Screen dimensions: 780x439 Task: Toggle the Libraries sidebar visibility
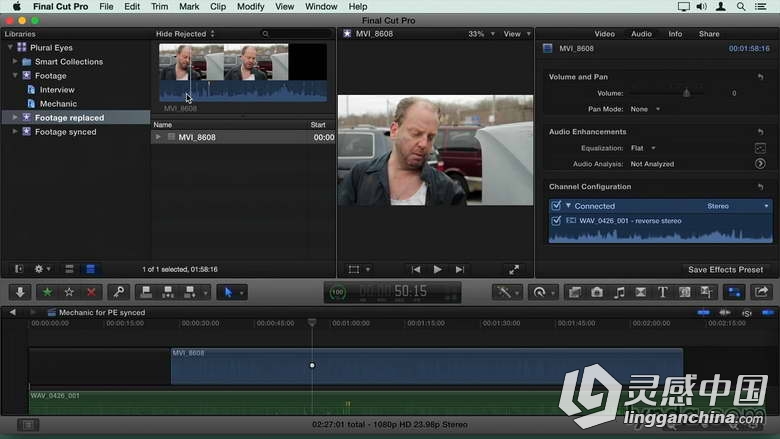(x=19, y=269)
